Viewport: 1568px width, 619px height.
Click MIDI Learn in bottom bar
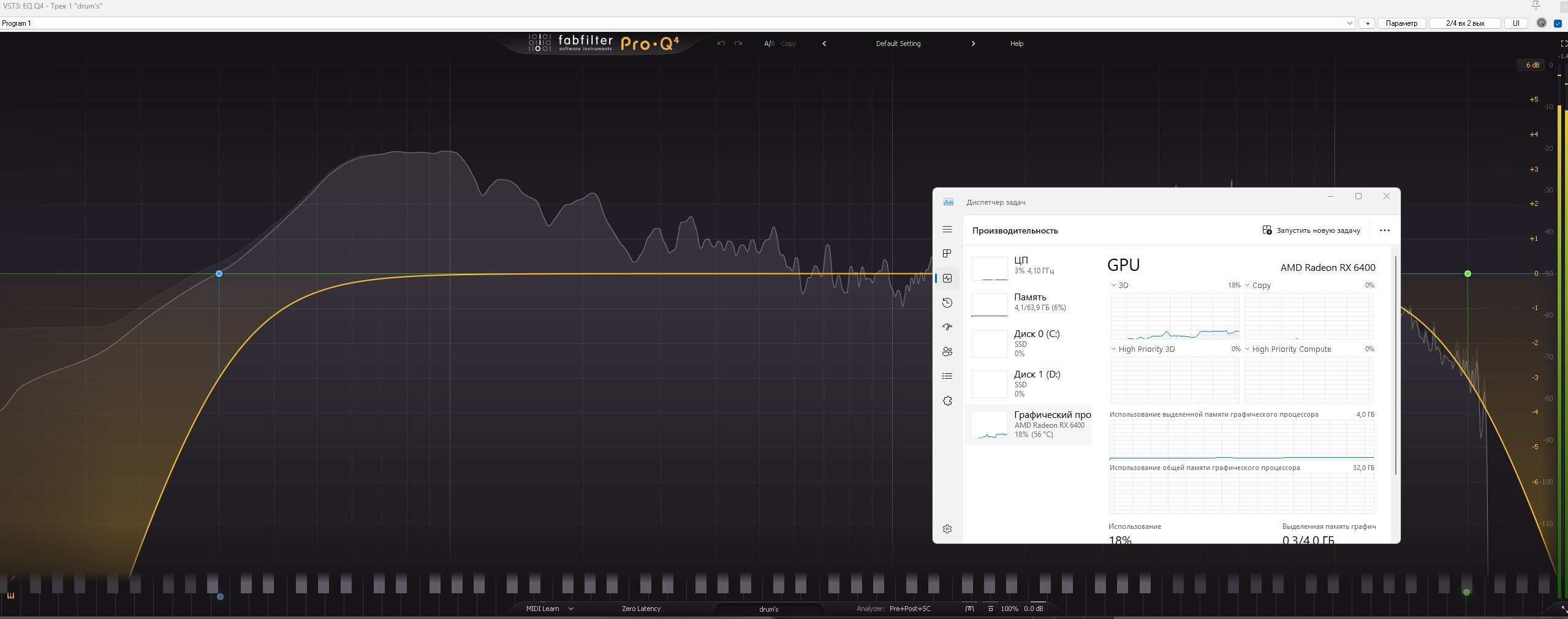pyautogui.click(x=542, y=609)
